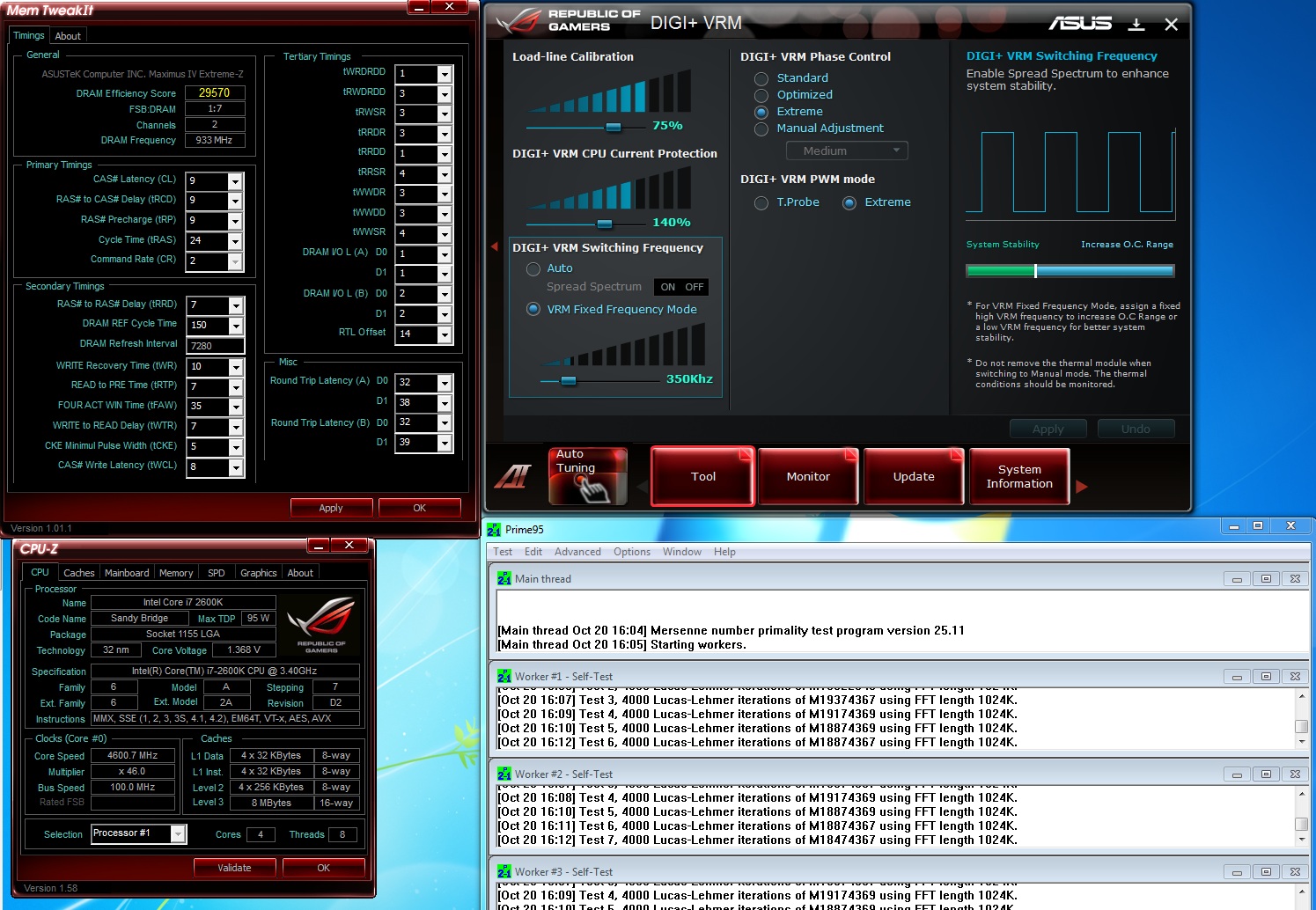
Task: Click the AI Suite logo icon
Action: [512, 477]
